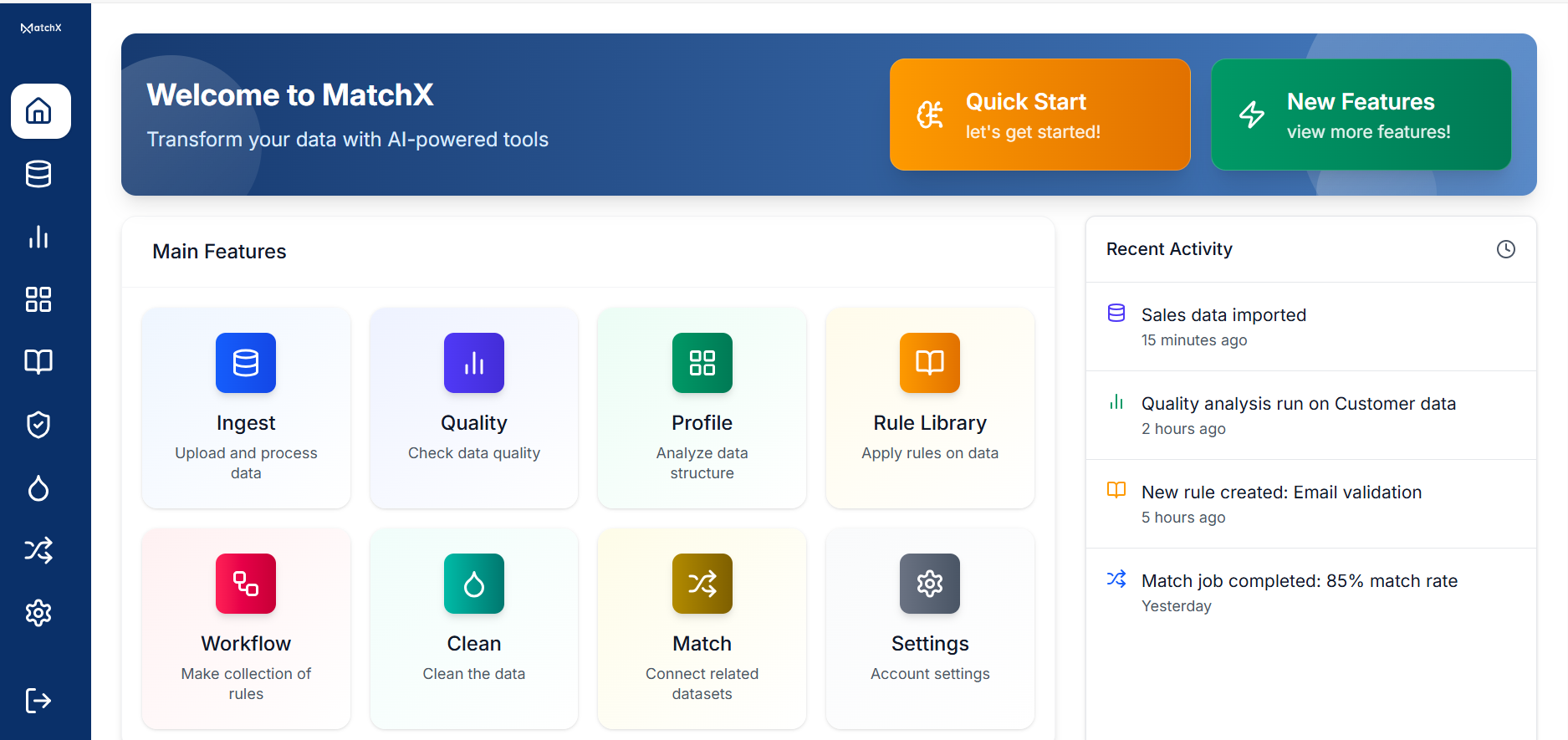
Task: Click the New Features title text
Action: coord(1361,102)
